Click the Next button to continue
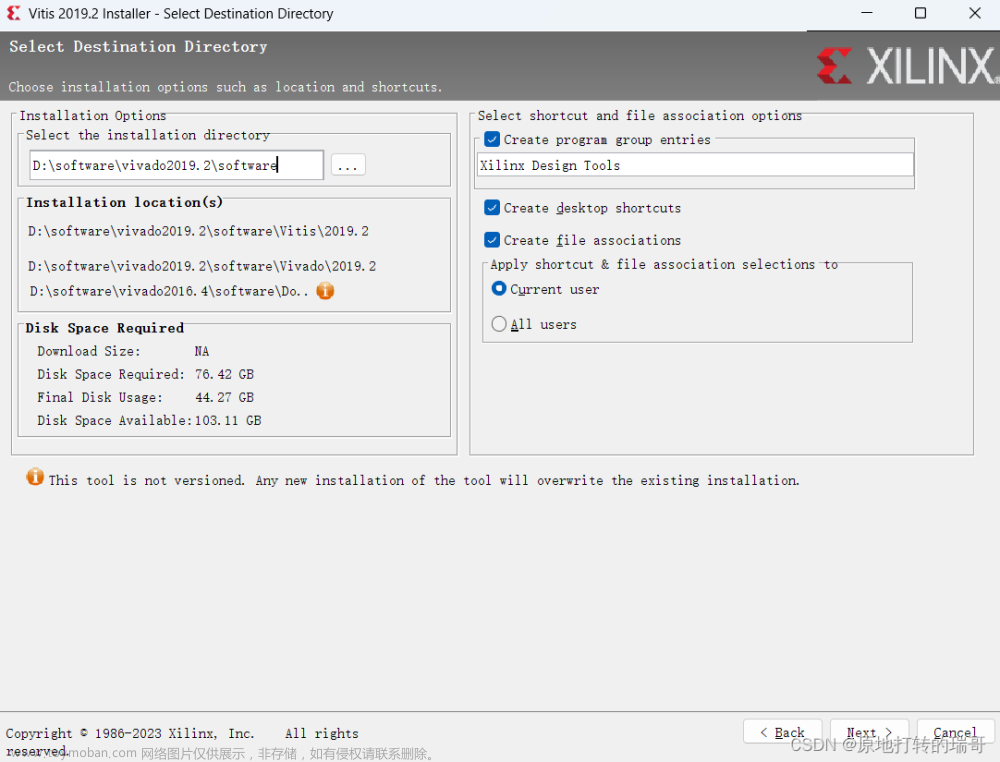Viewport: 1000px width, 762px height. [868, 731]
